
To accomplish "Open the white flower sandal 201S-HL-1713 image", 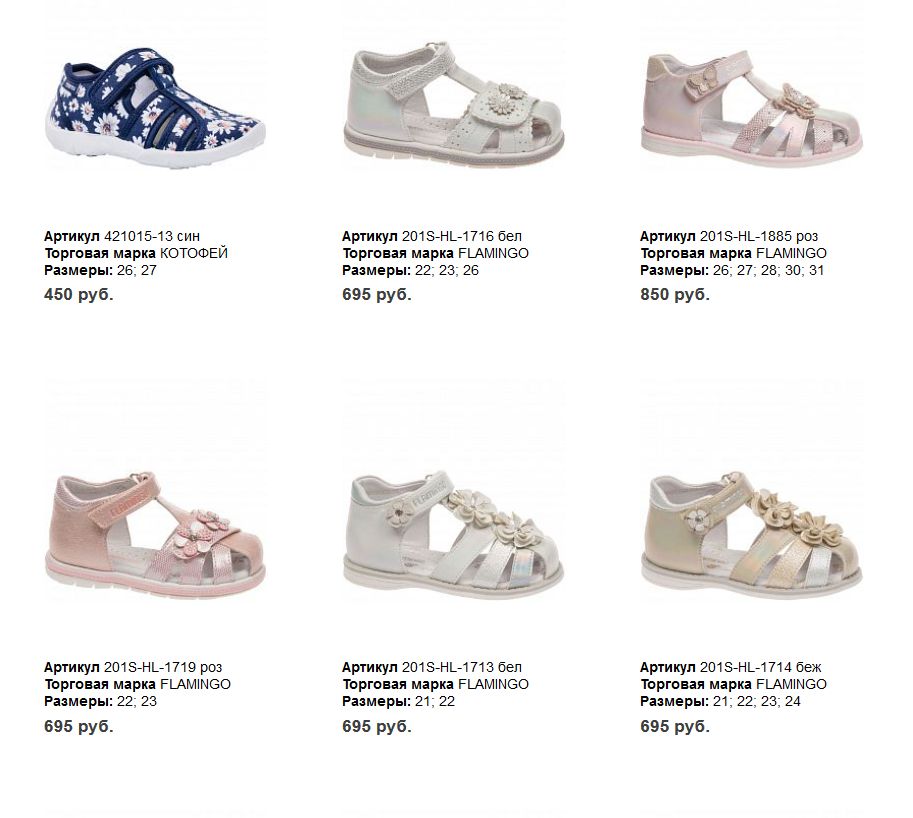I will point(454,534).
